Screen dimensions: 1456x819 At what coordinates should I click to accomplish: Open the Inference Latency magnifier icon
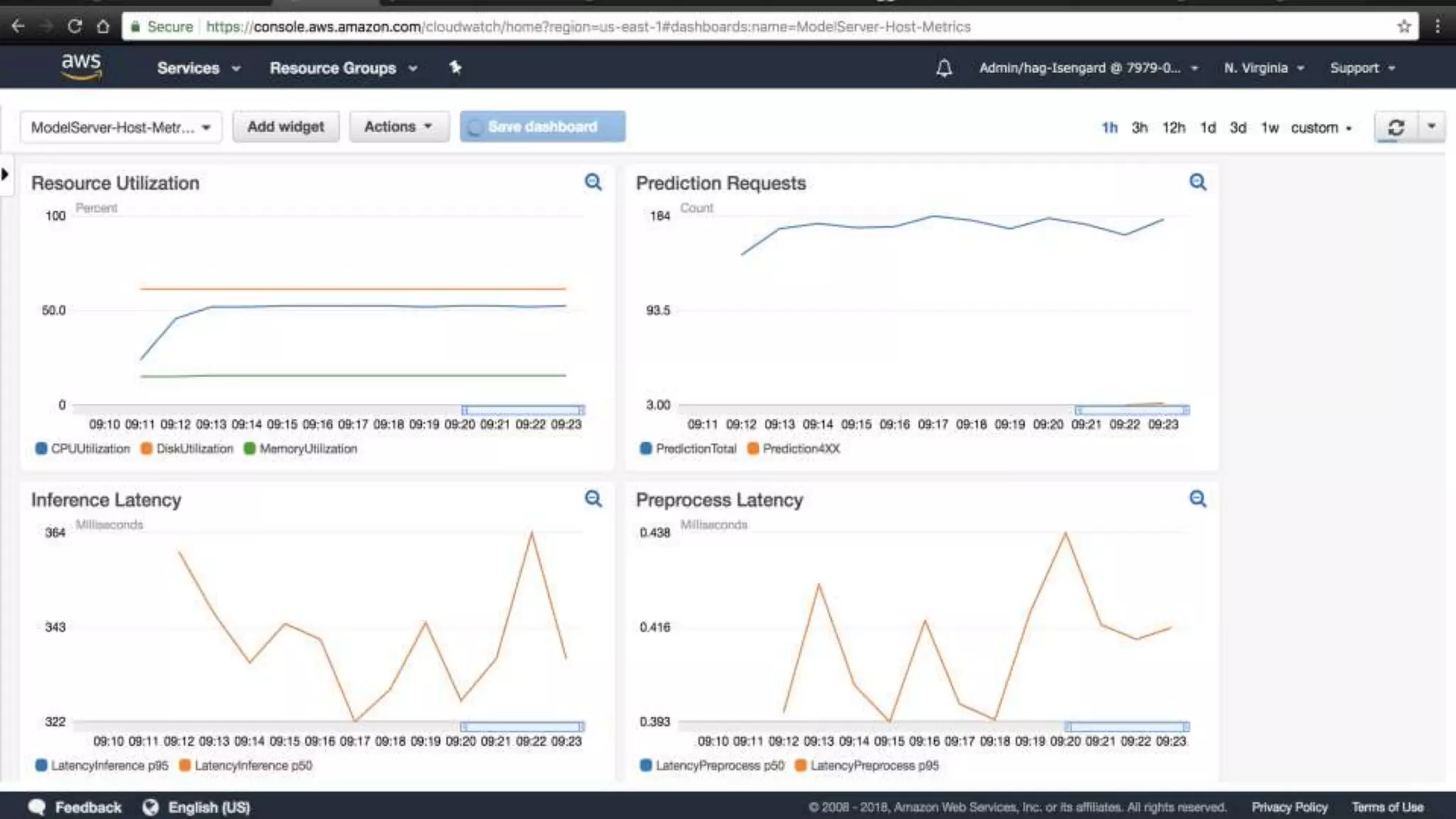pyautogui.click(x=593, y=498)
